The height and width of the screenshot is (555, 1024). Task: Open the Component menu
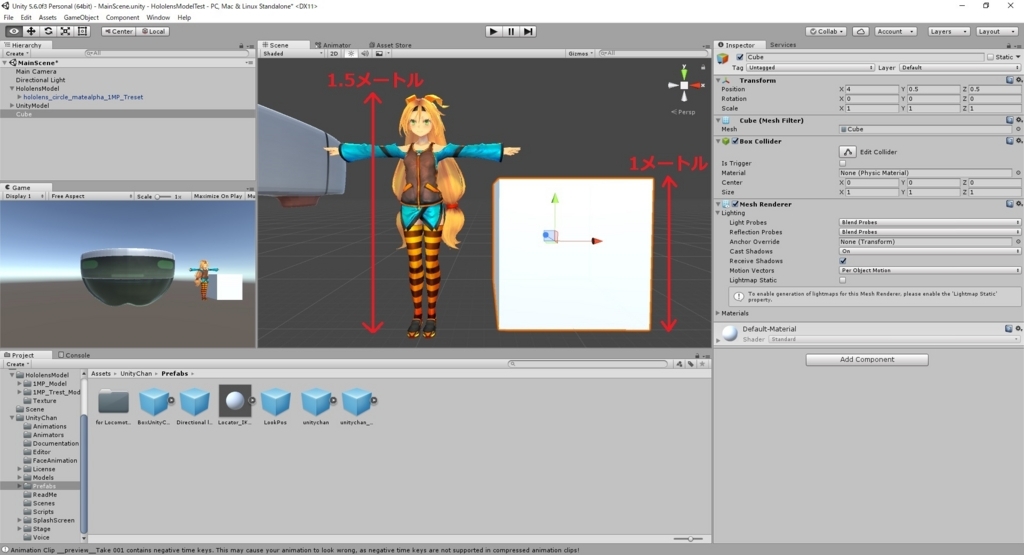point(122,18)
